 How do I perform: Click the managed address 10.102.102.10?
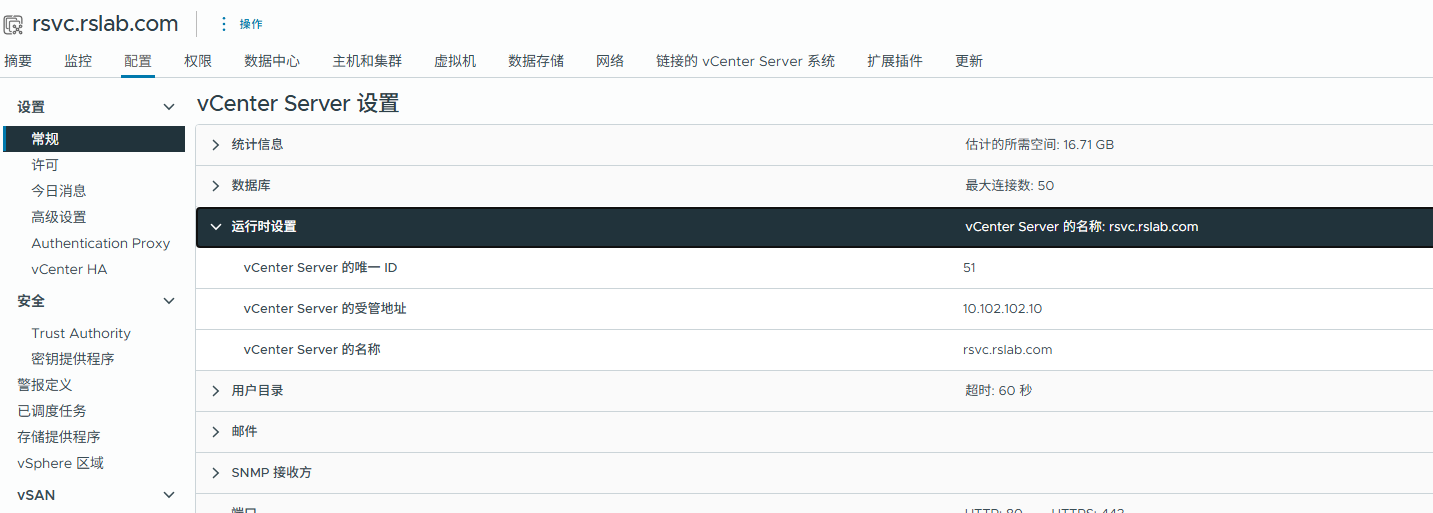[x=1002, y=309]
